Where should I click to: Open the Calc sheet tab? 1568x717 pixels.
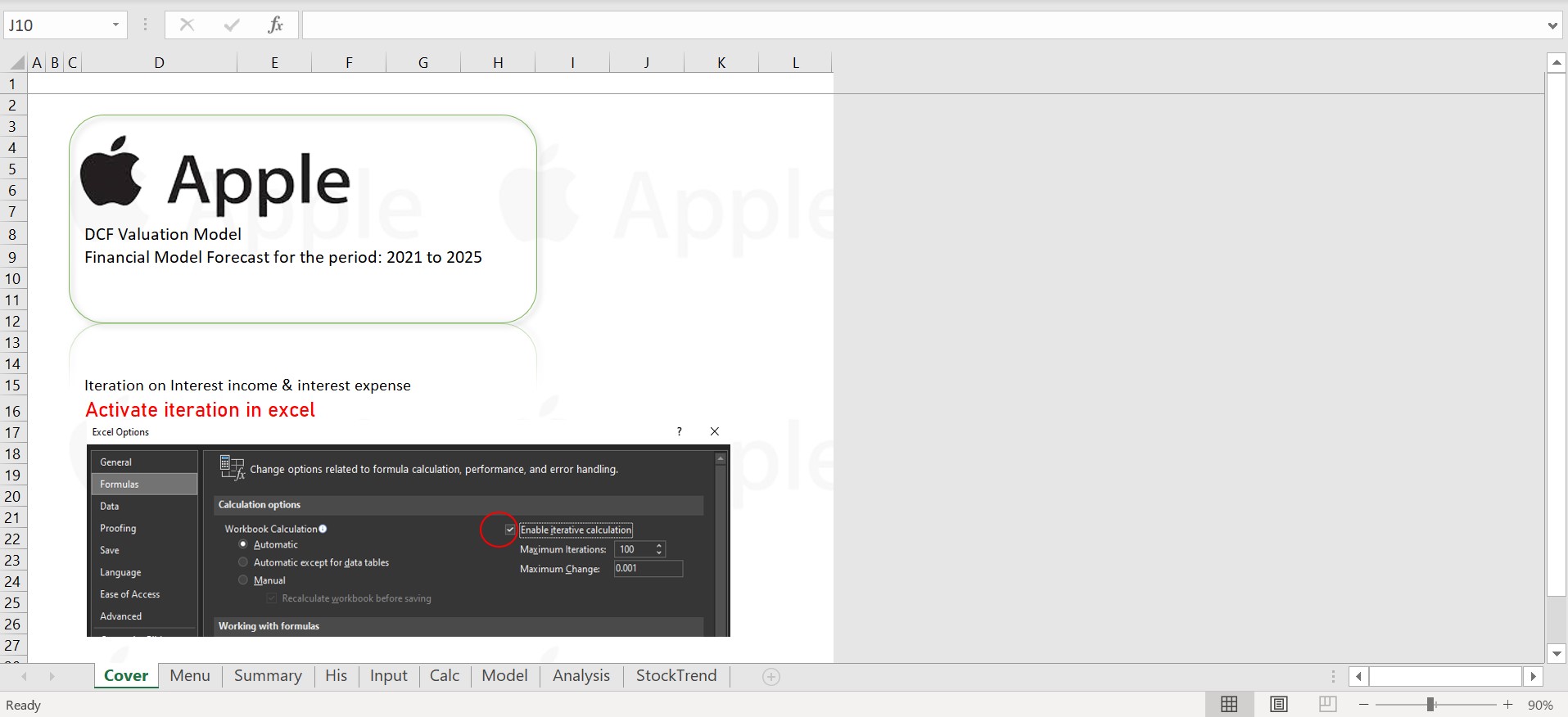pos(445,676)
